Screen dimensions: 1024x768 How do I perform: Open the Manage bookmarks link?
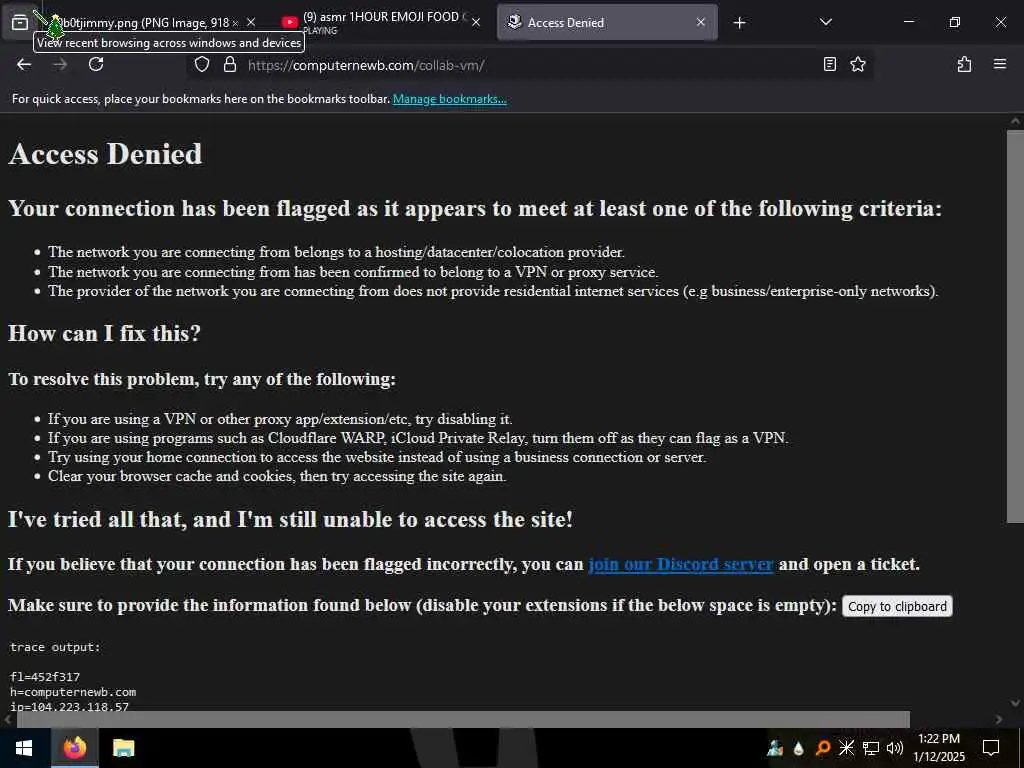[x=449, y=99]
